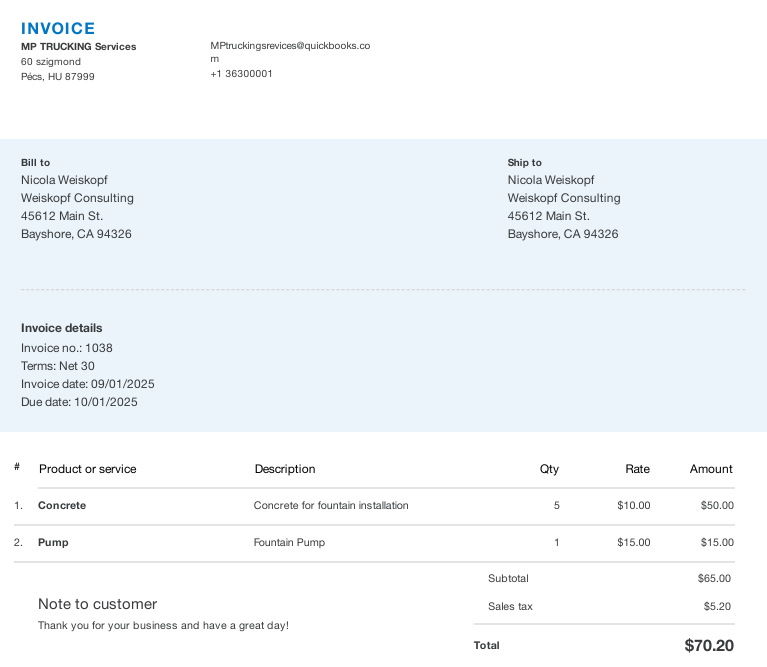Select the Pump product row name
Screen dimensions: 767x667
[x=53, y=543]
